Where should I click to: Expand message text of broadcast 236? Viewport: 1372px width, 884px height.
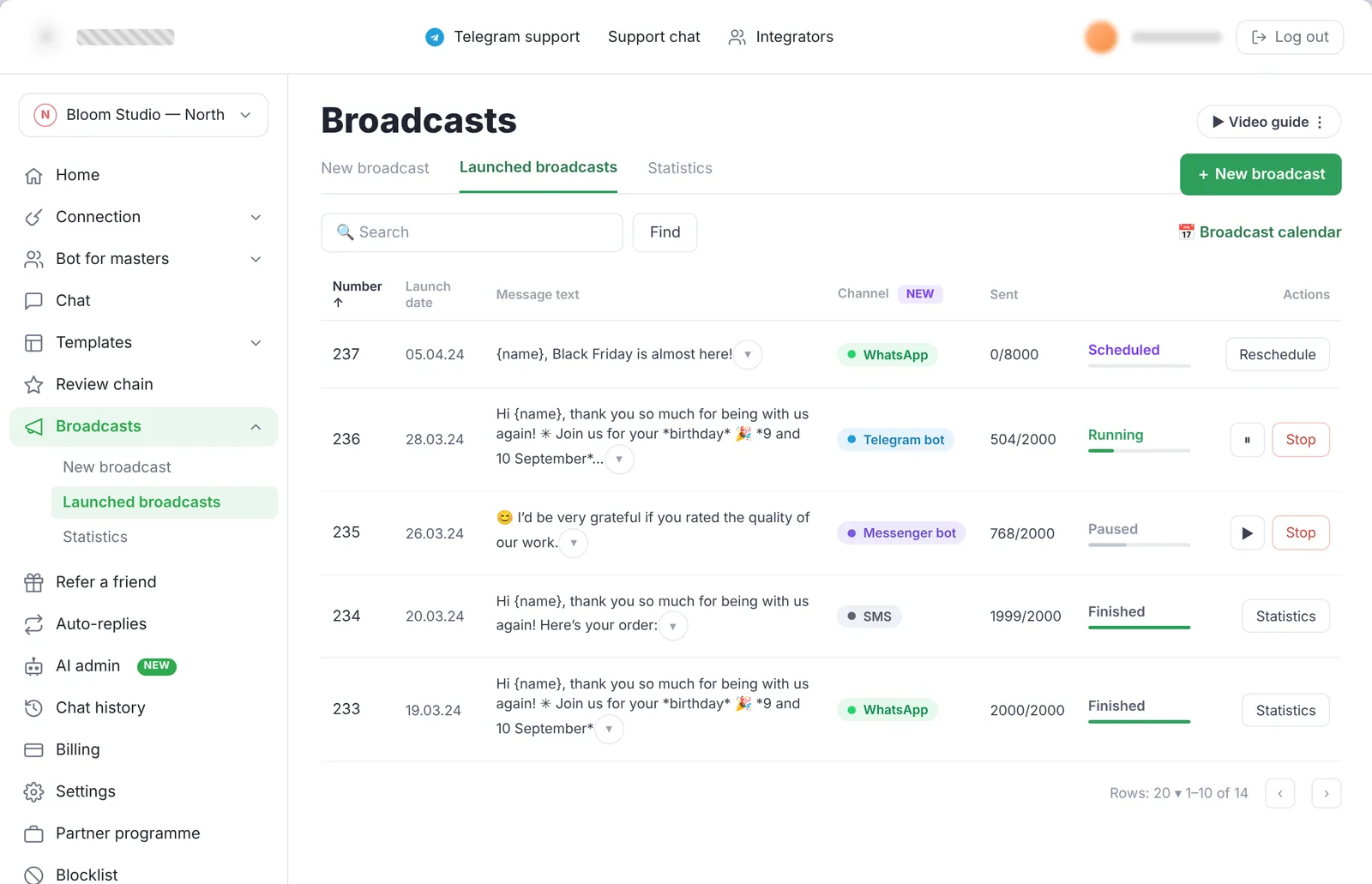click(619, 460)
